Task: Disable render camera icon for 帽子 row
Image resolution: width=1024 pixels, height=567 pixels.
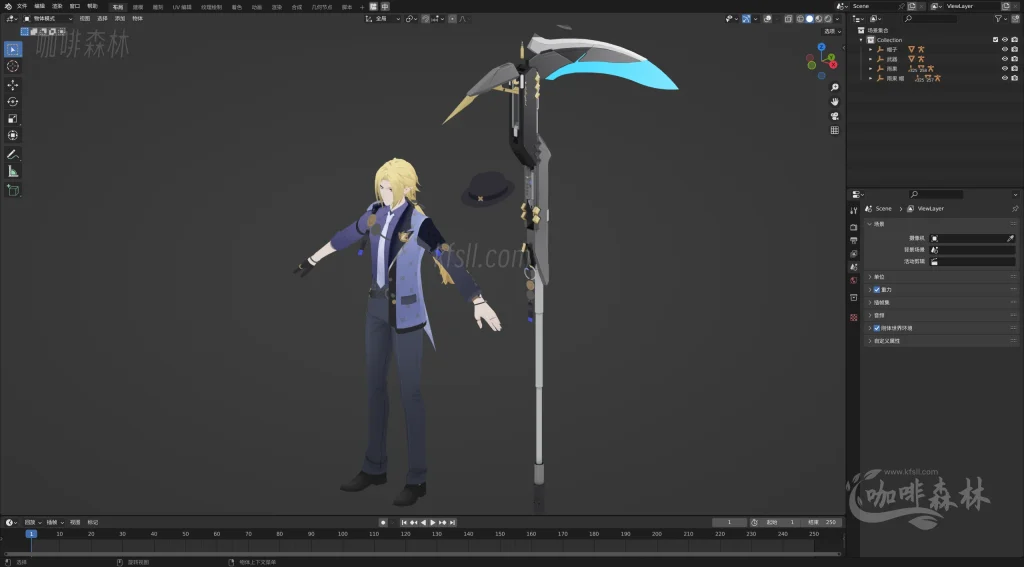Action: [1014, 49]
